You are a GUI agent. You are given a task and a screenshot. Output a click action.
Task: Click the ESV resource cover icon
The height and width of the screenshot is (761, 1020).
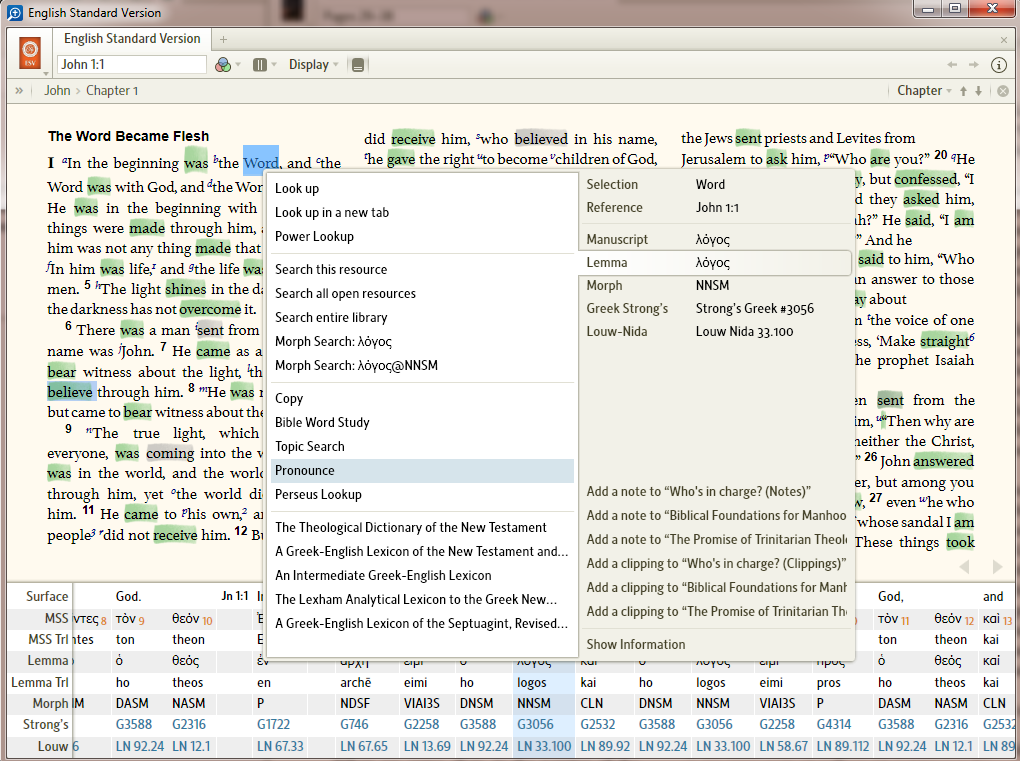30,53
